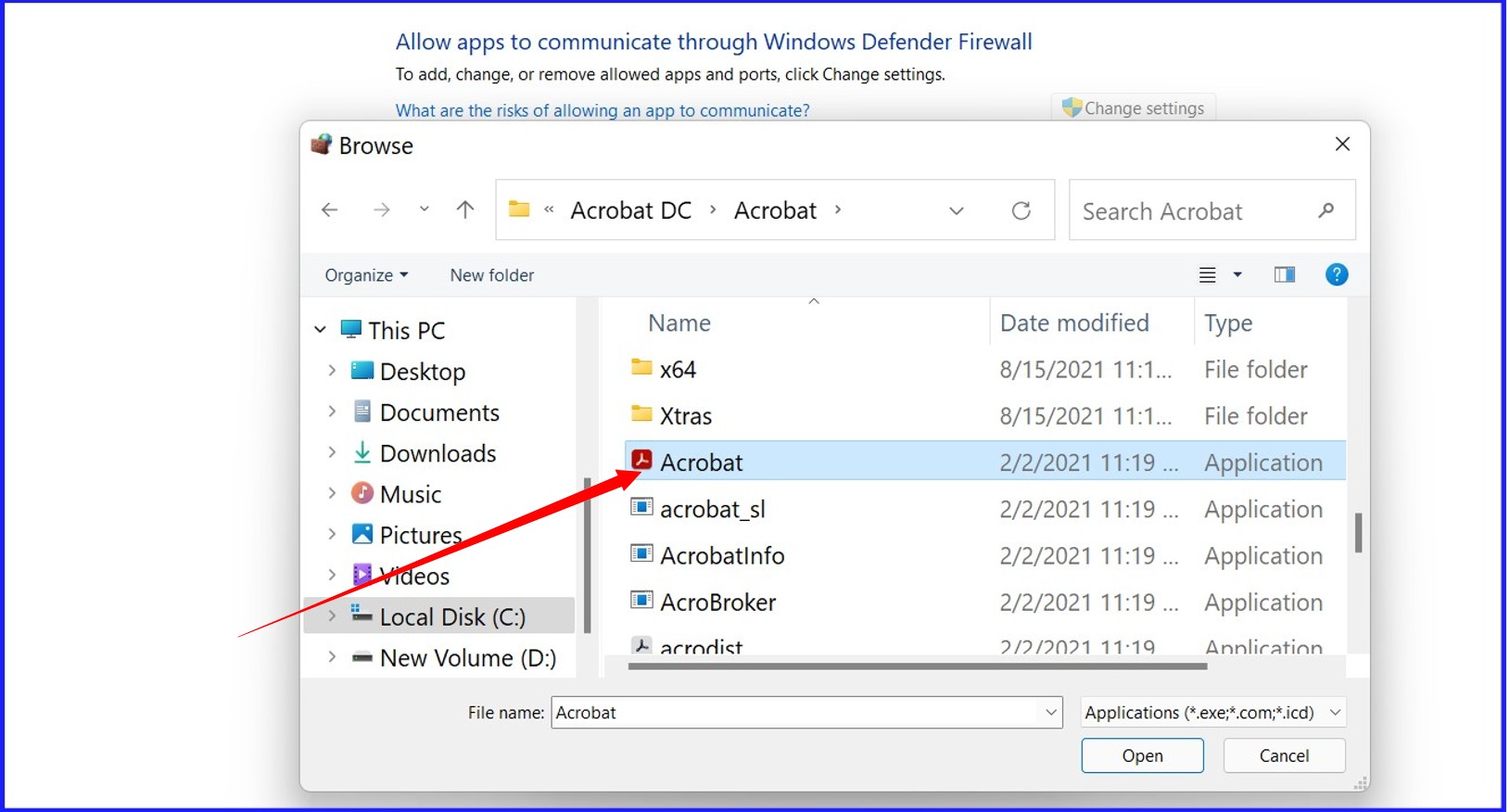Image resolution: width=1510 pixels, height=812 pixels.
Task: Open the view options dropdown arrow
Action: tap(1237, 275)
